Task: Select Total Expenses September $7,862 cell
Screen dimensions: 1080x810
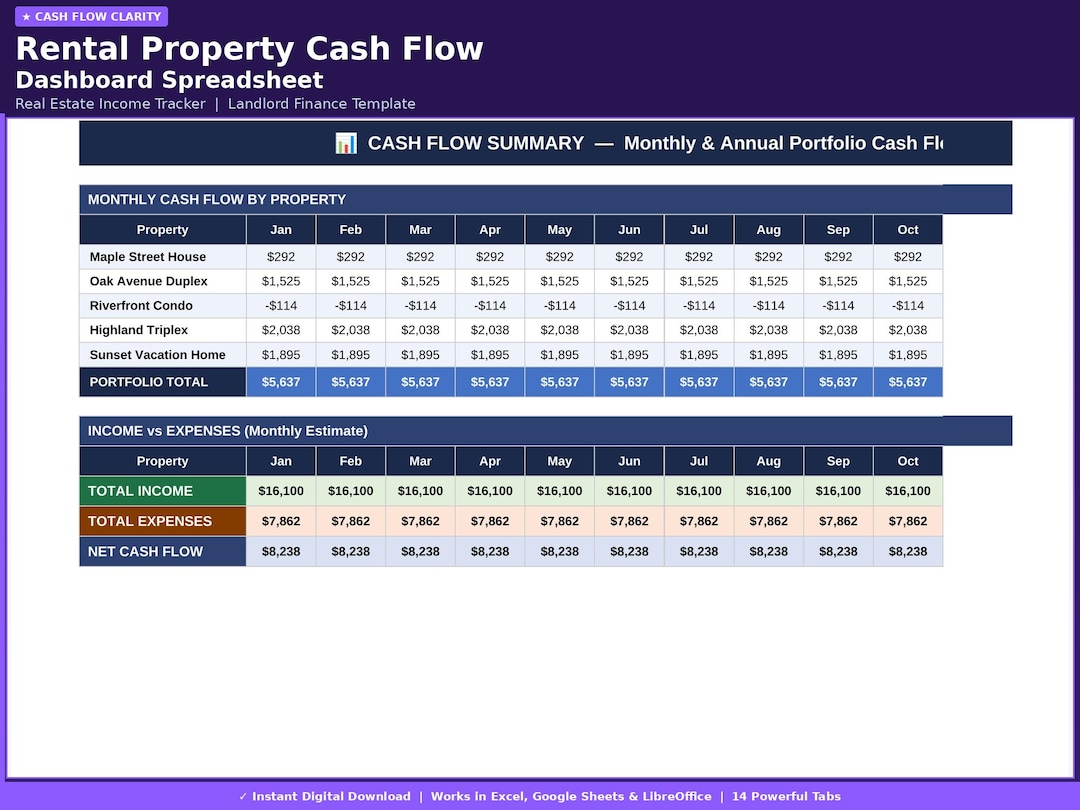Action: 838,521
